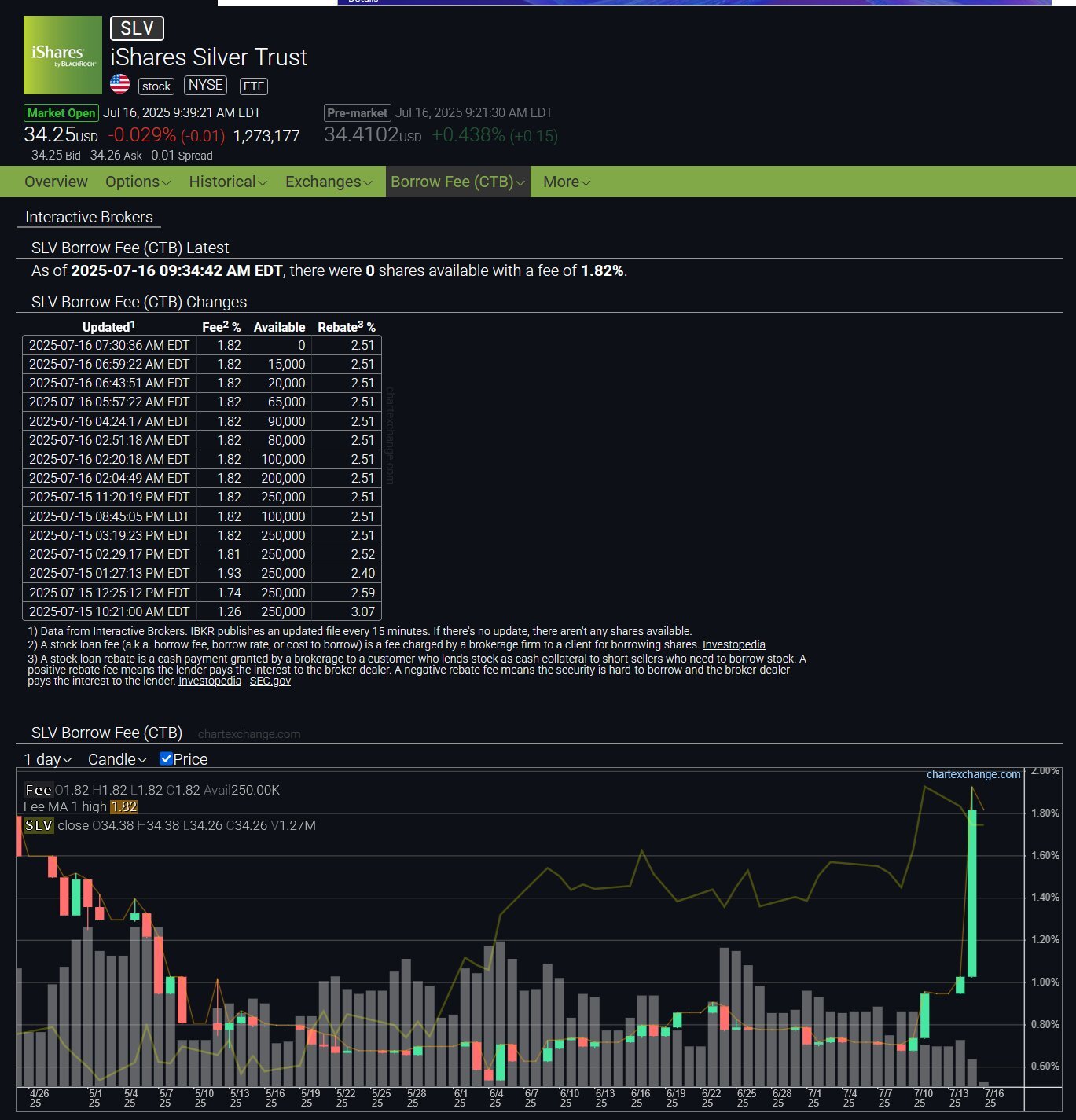Open the More menu
The width and height of the screenshot is (1076, 1120).
tap(566, 182)
